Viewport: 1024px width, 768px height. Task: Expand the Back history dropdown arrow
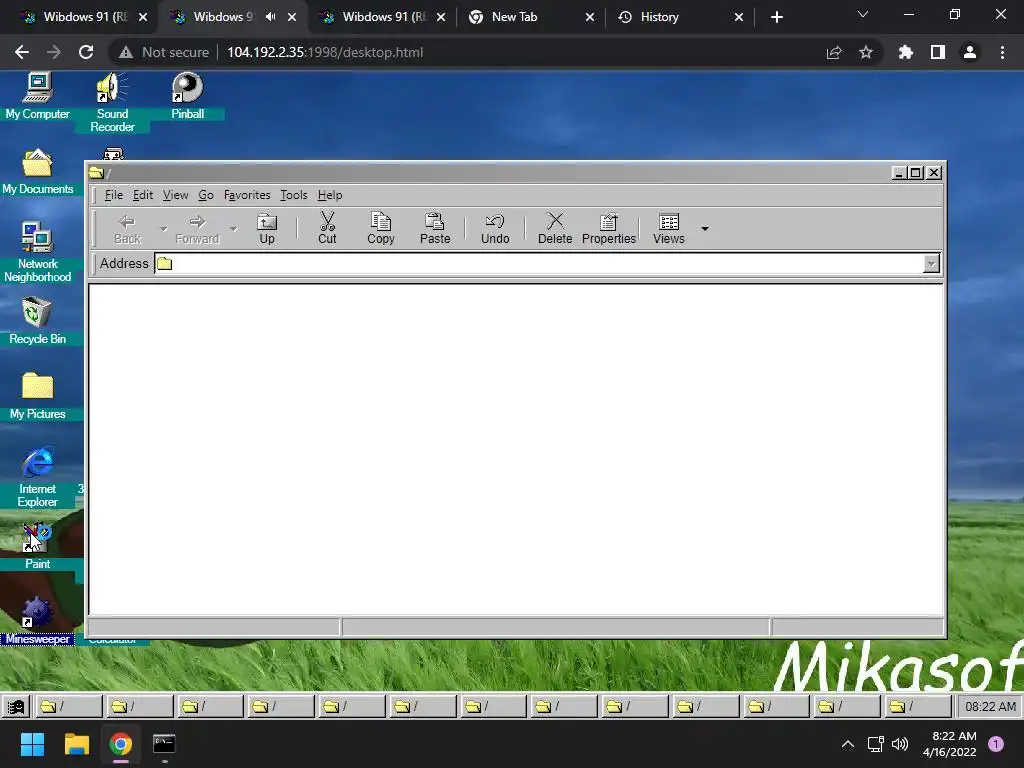coord(163,229)
